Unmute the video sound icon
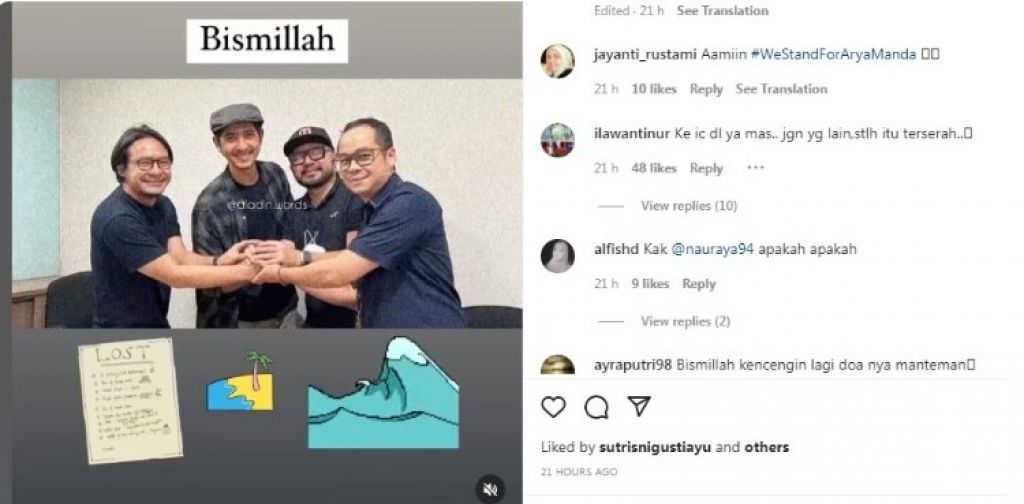Screen dimensions: 1024x504 [490, 489]
